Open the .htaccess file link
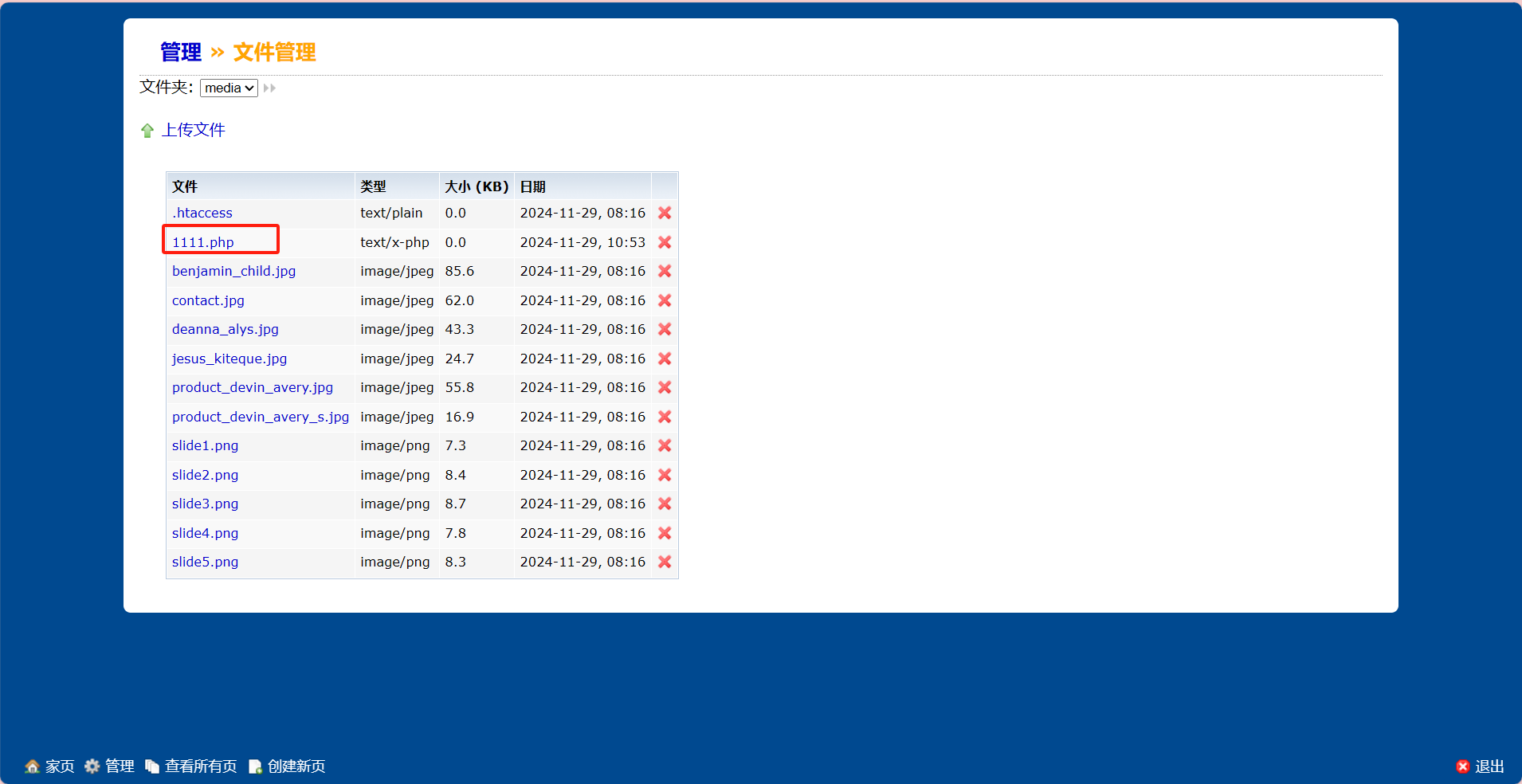Screen dimensions: 1522x784 (x=202, y=213)
